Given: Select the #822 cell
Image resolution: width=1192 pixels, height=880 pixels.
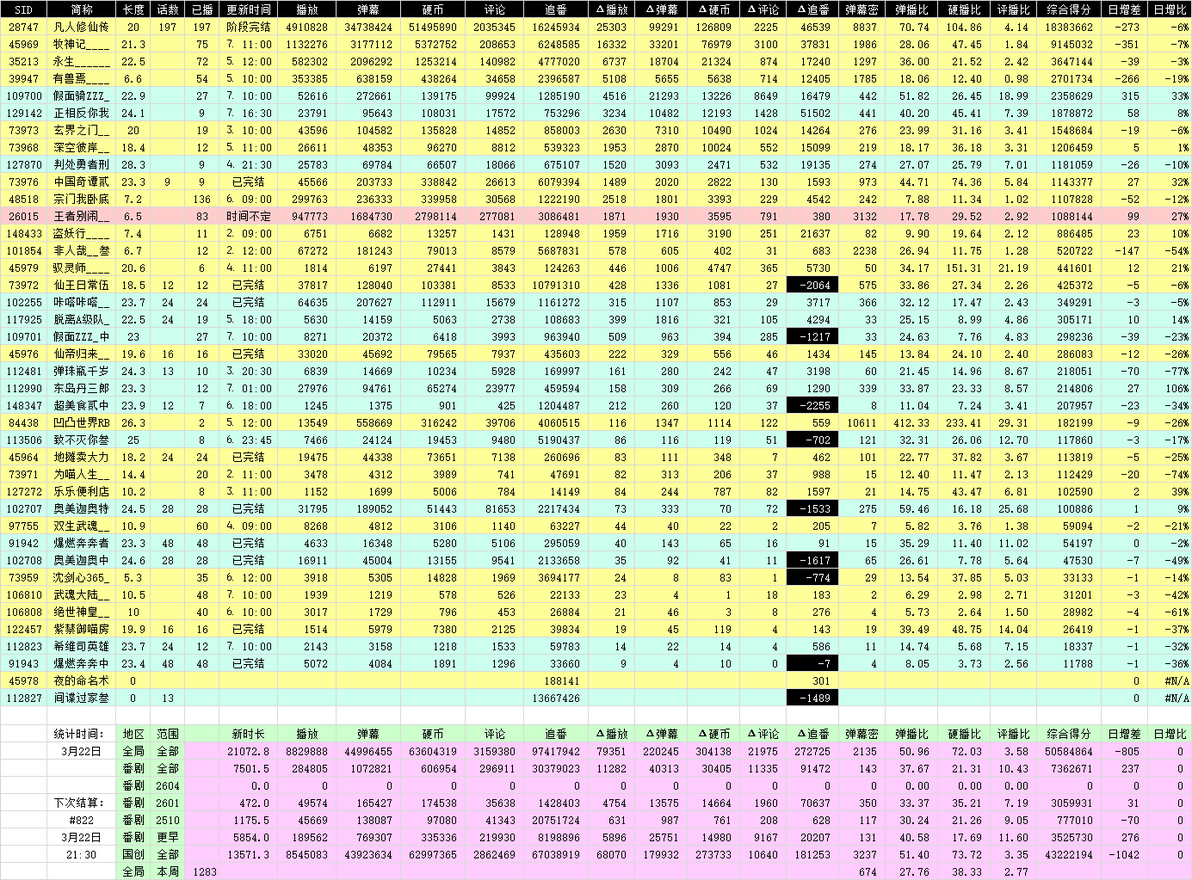Looking at the screenshot, I should click(82, 821).
